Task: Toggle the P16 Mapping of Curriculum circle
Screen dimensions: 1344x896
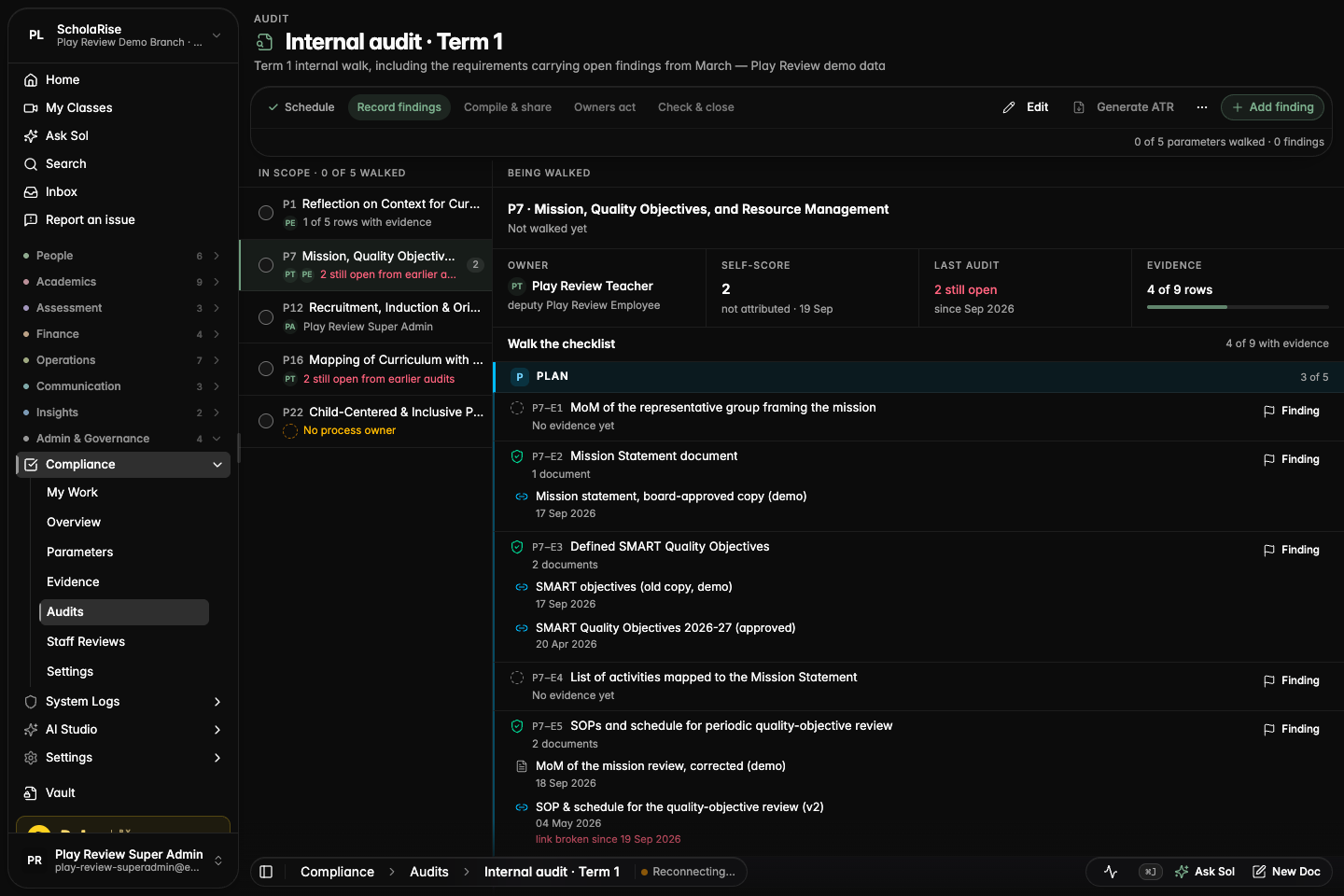Action: pyautogui.click(x=266, y=369)
